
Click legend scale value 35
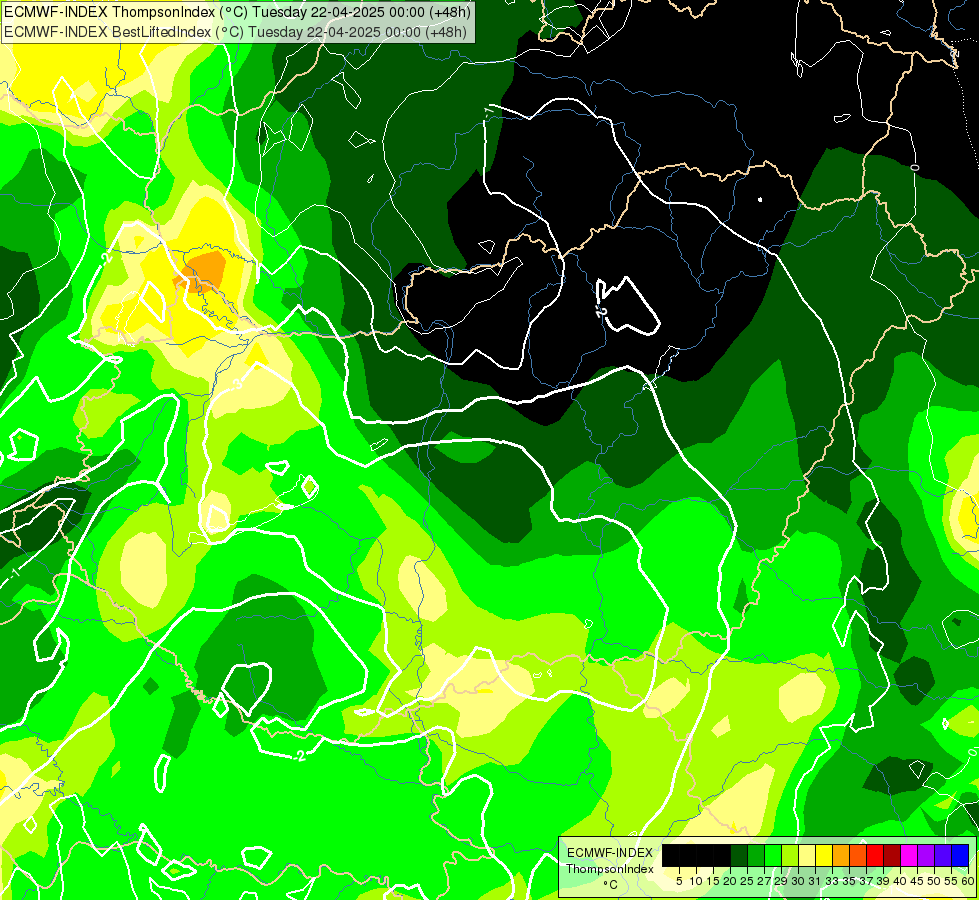tap(850, 881)
